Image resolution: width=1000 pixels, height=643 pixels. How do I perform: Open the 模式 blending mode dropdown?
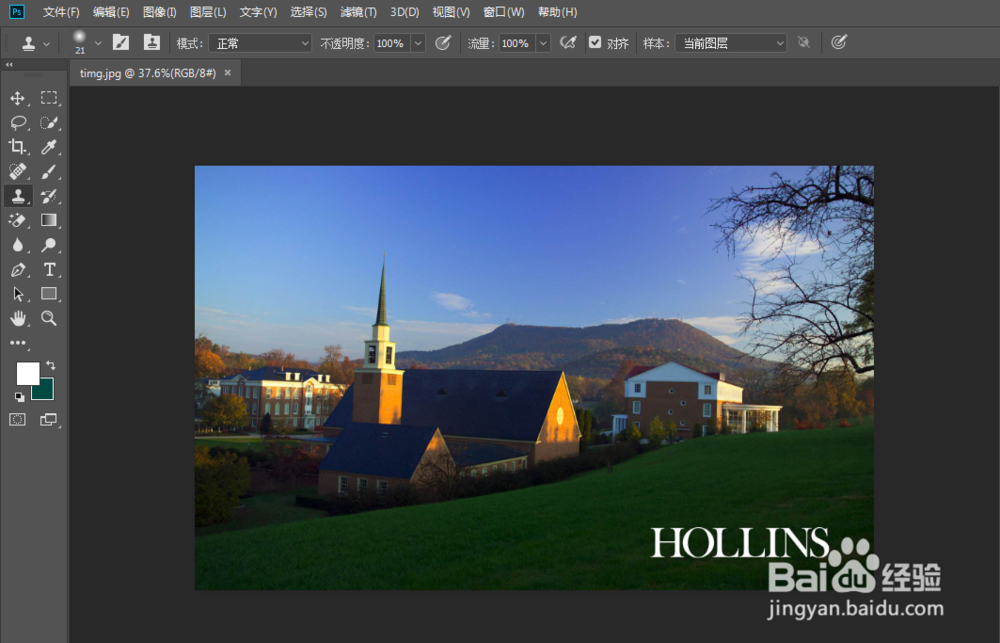(260, 43)
